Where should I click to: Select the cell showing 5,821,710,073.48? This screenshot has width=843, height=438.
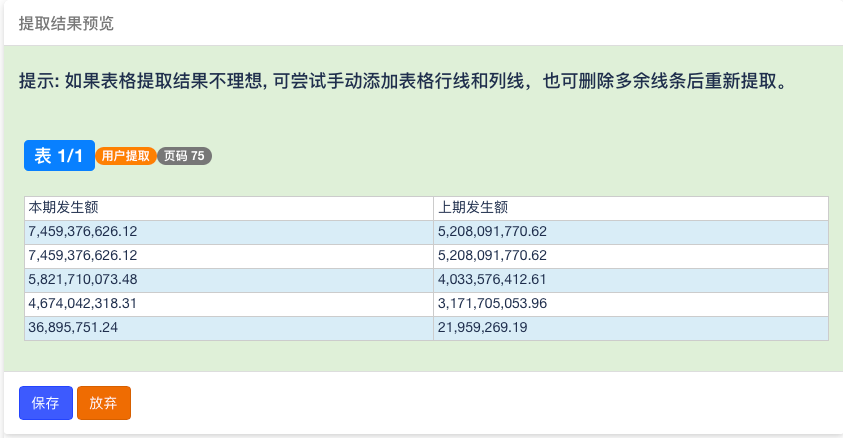coord(229,281)
